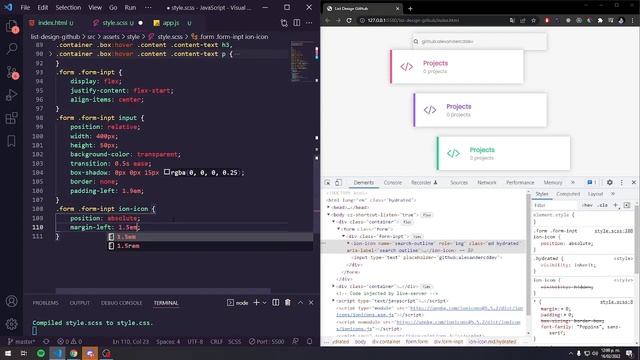The width and height of the screenshot is (640, 360).
Task: Switch to the index.html editor tab
Action: (x=52, y=23)
